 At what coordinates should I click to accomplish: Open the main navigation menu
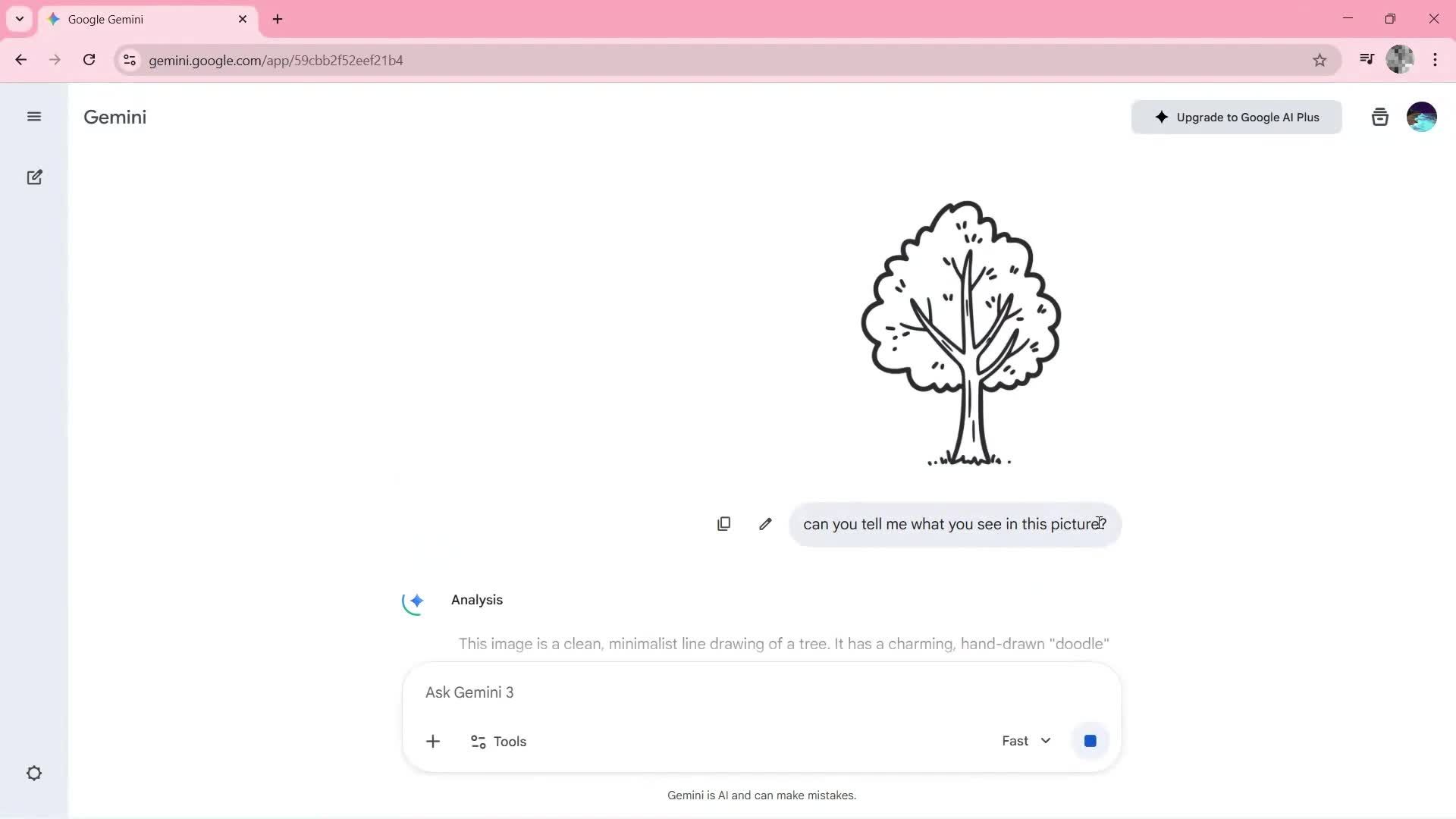[x=34, y=116]
